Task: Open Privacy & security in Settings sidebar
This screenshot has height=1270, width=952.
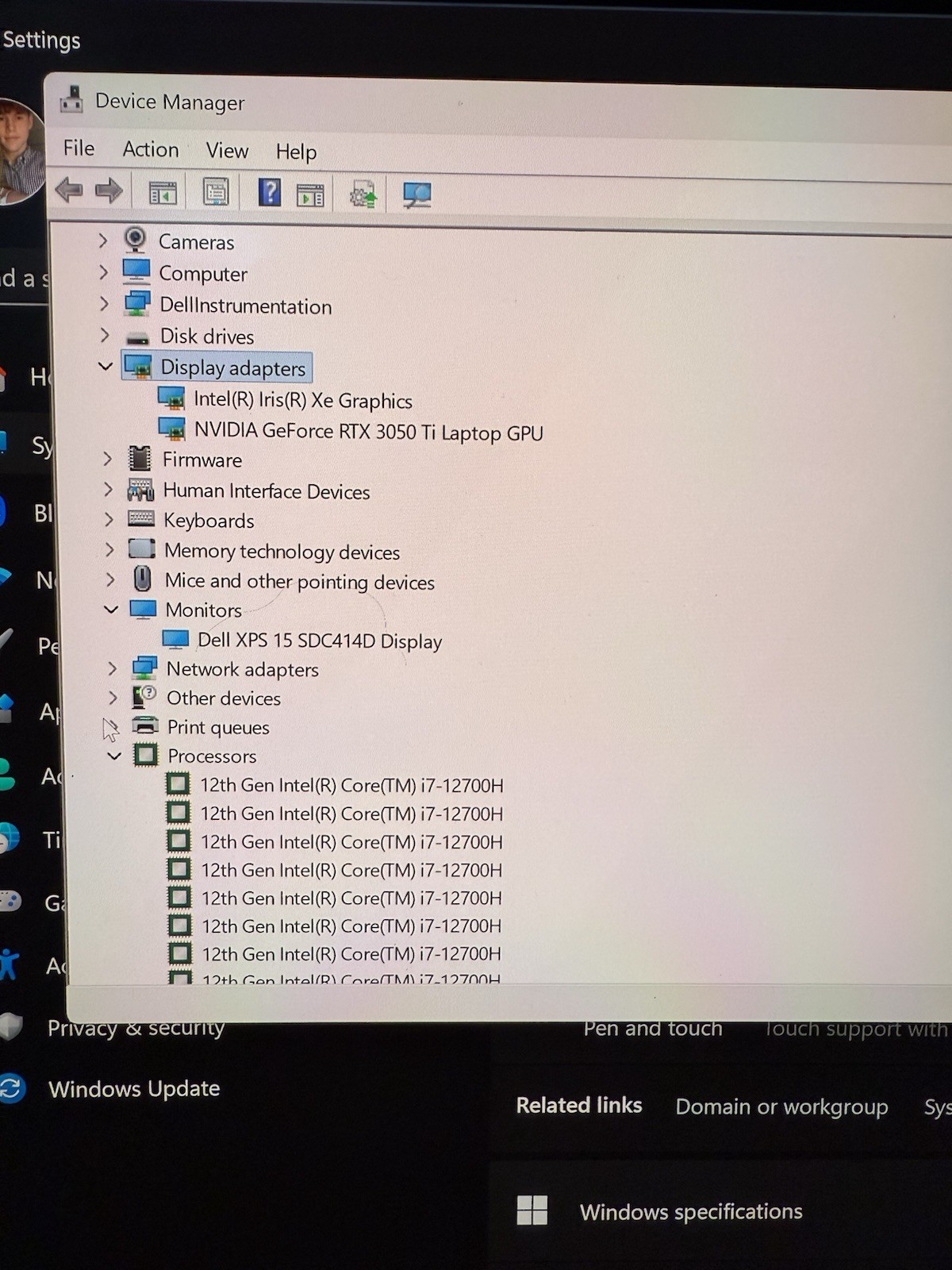Action: 136,1028
